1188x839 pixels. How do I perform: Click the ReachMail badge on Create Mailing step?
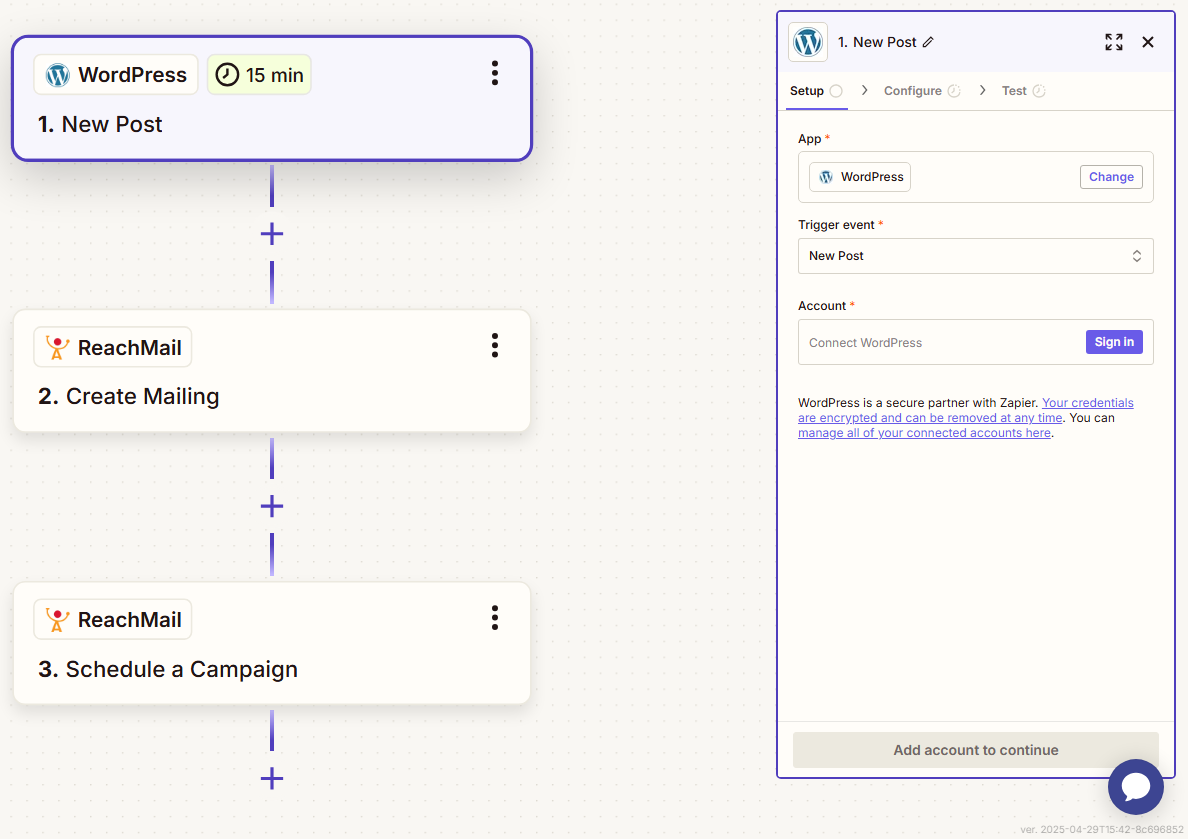[113, 347]
